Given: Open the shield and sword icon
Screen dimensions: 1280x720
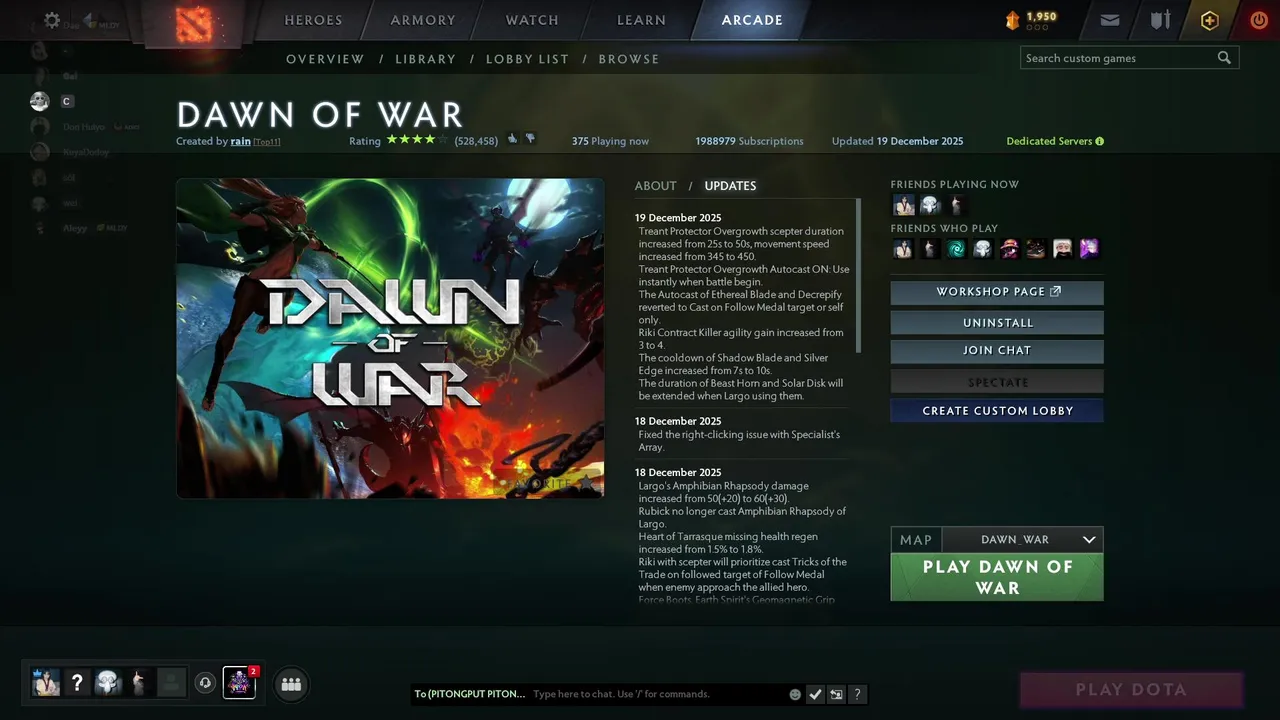Looking at the screenshot, I should pyautogui.click(x=1160, y=20).
